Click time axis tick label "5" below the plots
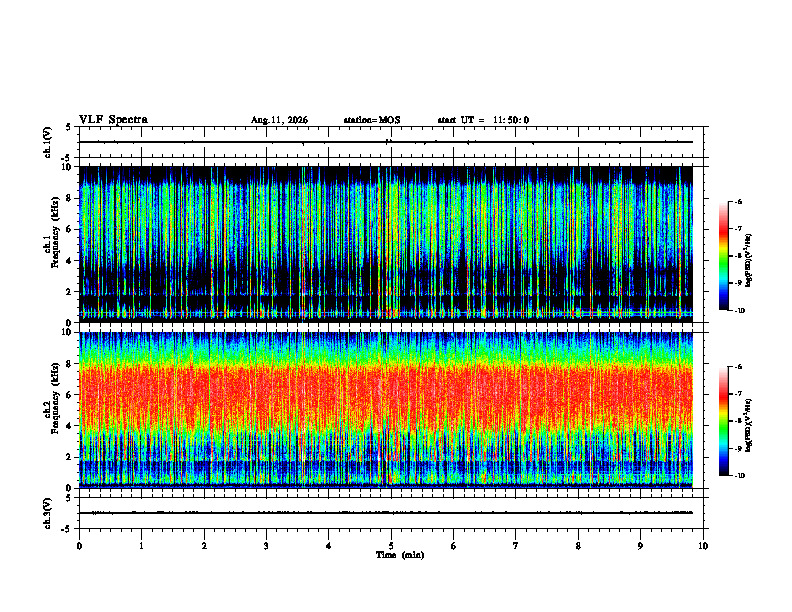This screenshot has height=612, width=792. 391,546
